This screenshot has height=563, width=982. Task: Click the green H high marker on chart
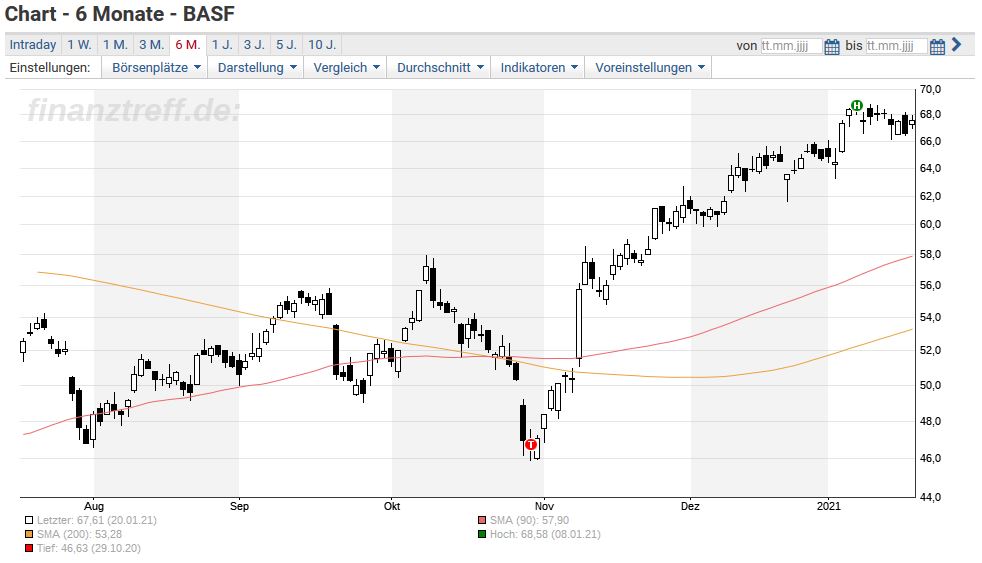coord(857,105)
